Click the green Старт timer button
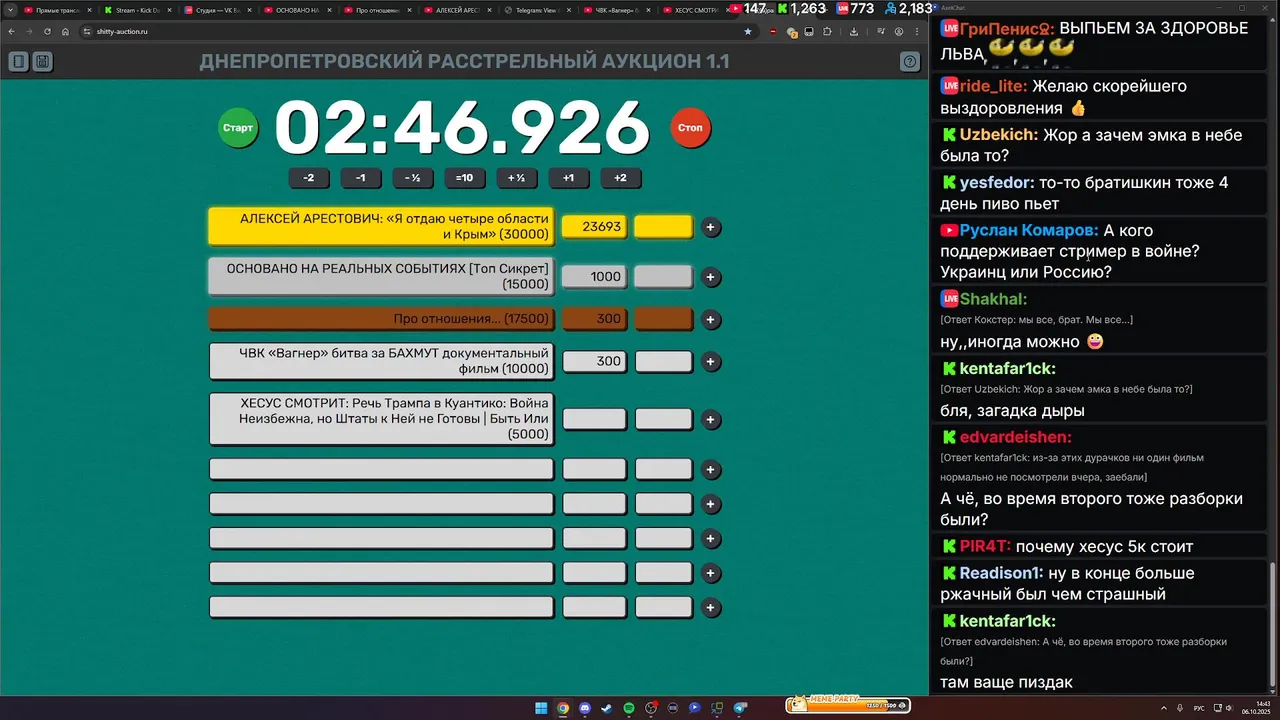Screen dimensions: 1280x720 point(238,128)
